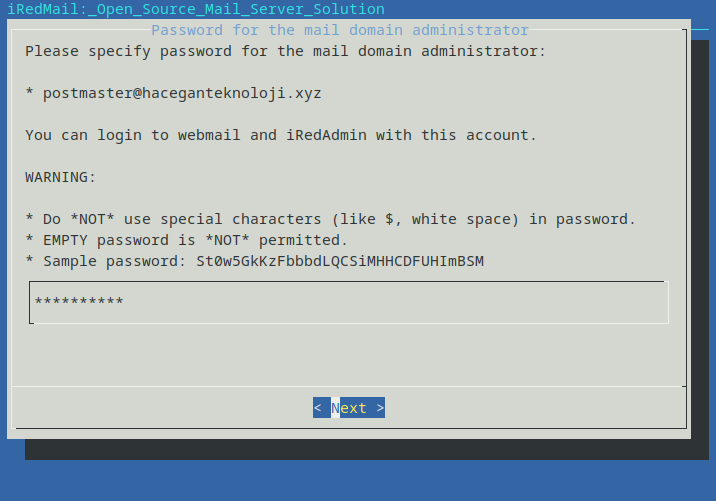The image size is (716, 501).
Task: Click the 'You can login to webmail' line
Action: tap(281, 135)
